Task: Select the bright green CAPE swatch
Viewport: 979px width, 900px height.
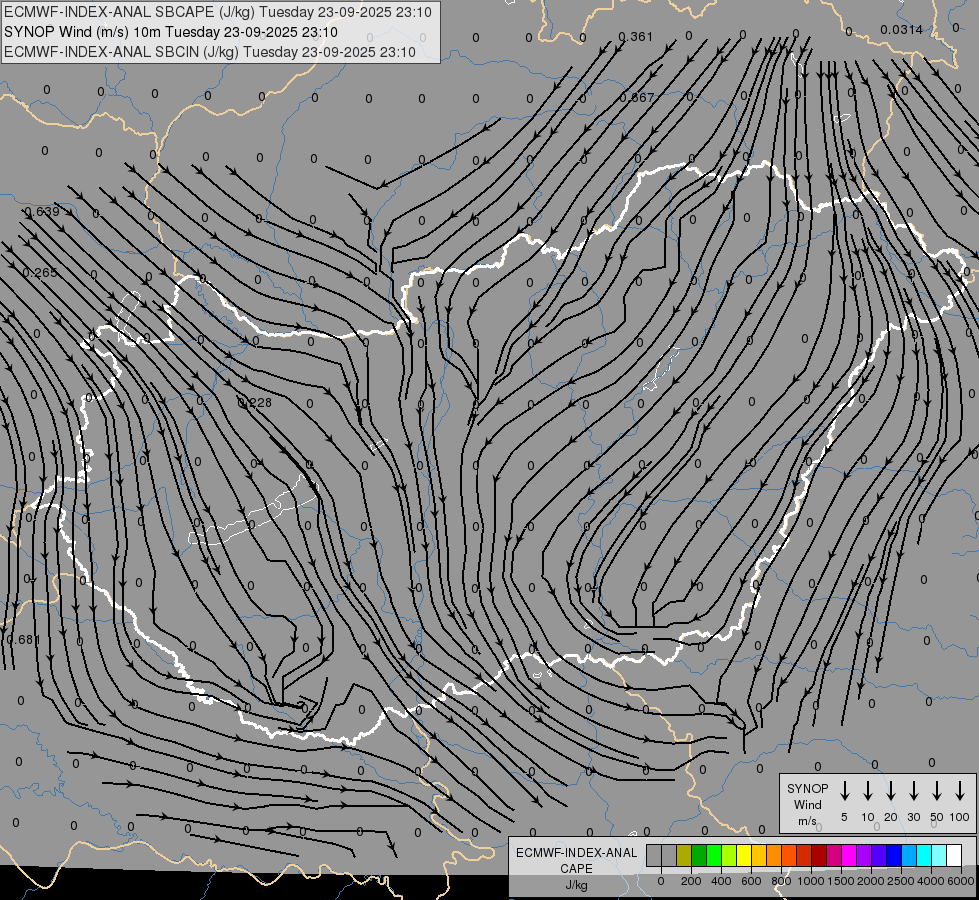Action: pyautogui.click(x=714, y=855)
